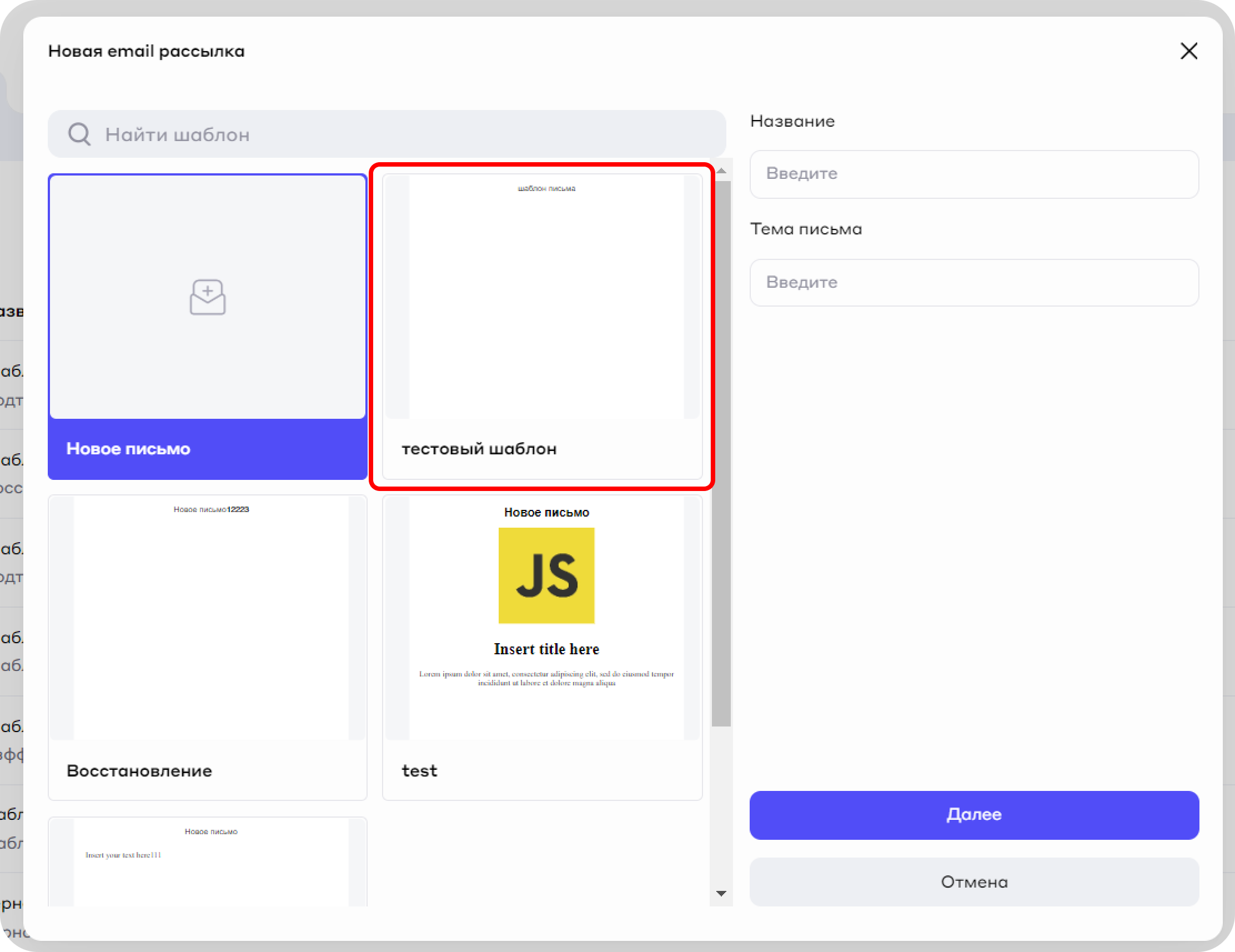Close the new email campaign dialog
The height and width of the screenshot is (952, 1235).
pyautogui.click(x=1188, y=51)
